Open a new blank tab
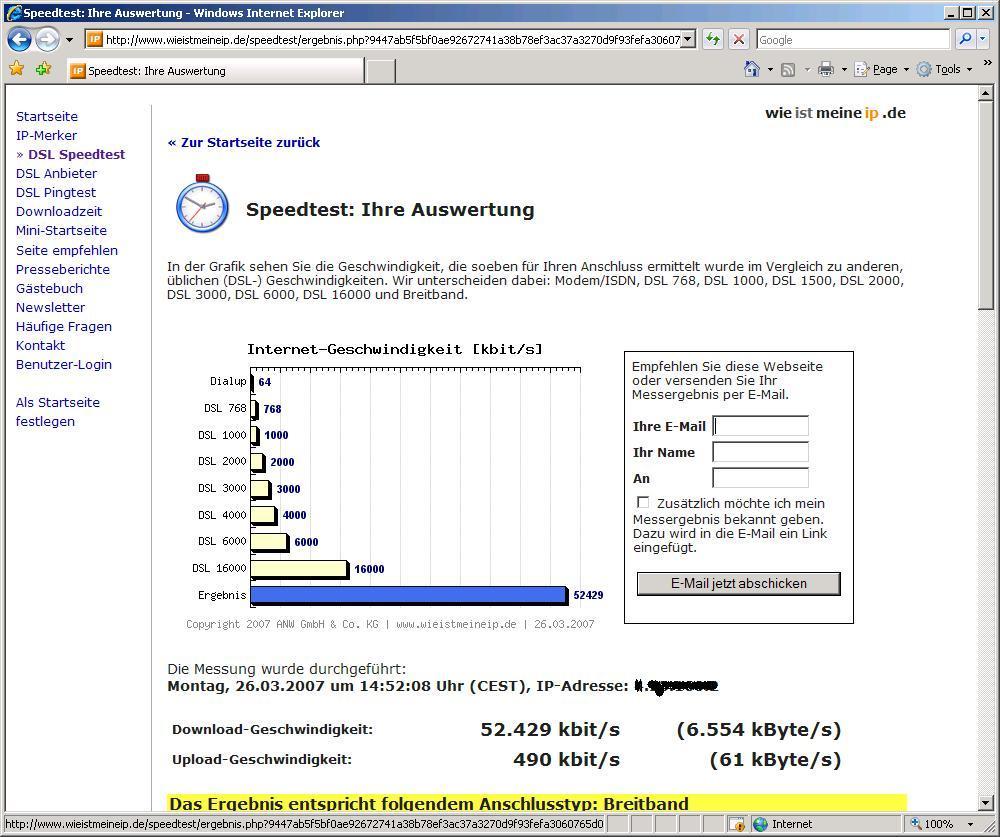 381,71
